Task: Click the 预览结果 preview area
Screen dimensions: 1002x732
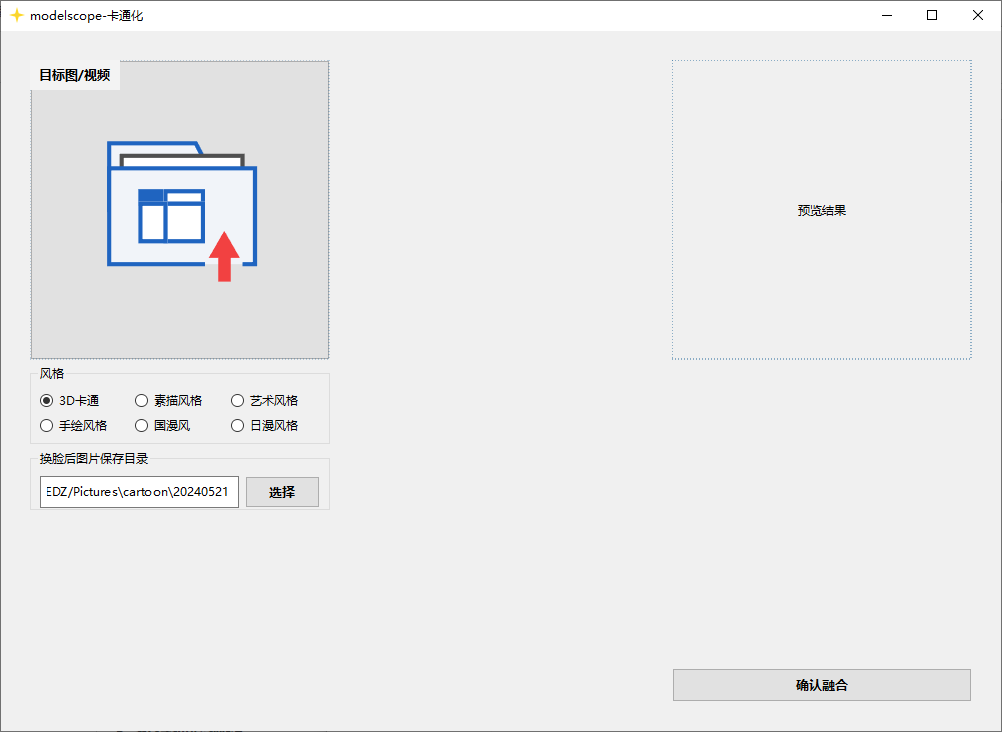Action: point(822,210)
